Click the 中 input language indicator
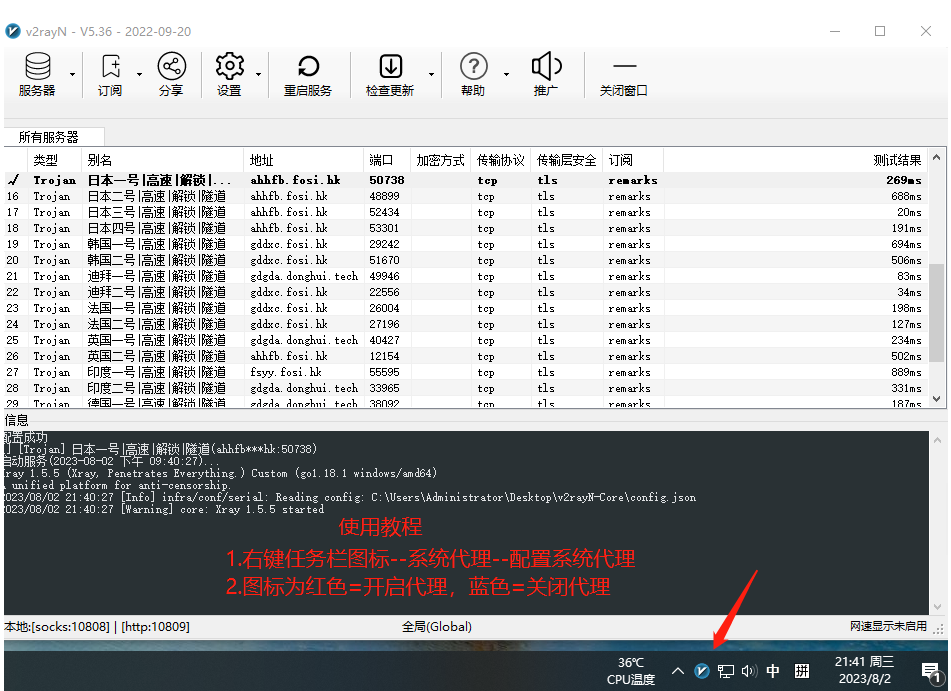The width and height of the screenshot is (951, 691). pos(773,670)
